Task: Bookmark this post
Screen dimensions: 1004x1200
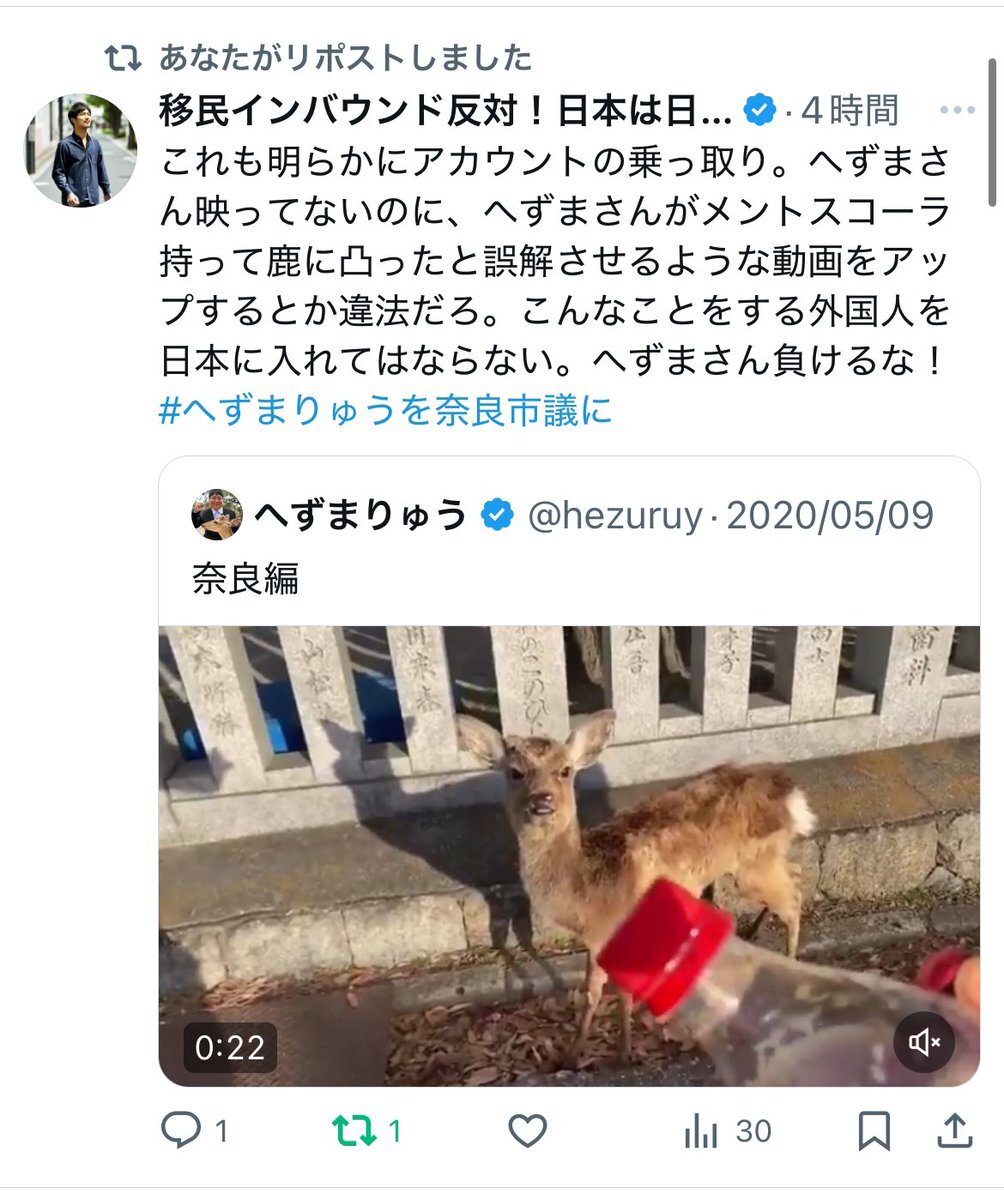Action: [x=874, y=1131]
